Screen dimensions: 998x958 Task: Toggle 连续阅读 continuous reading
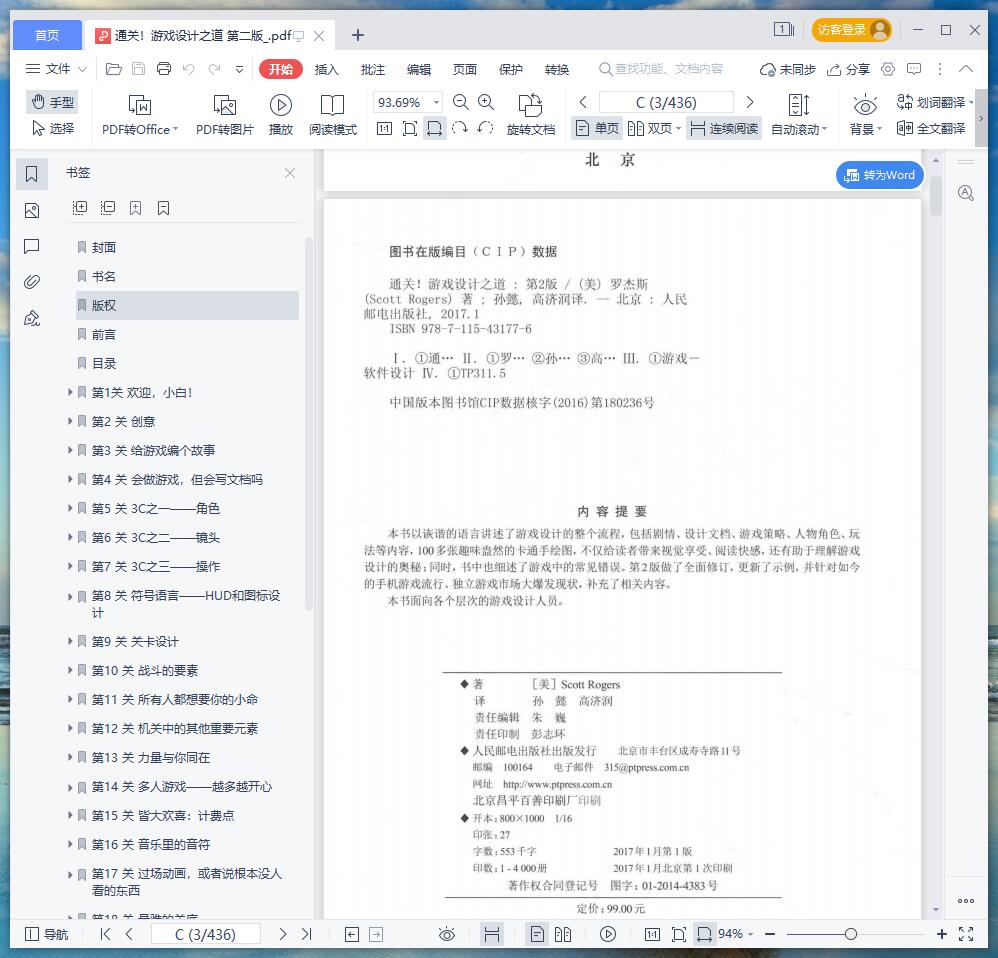[724, 129]
